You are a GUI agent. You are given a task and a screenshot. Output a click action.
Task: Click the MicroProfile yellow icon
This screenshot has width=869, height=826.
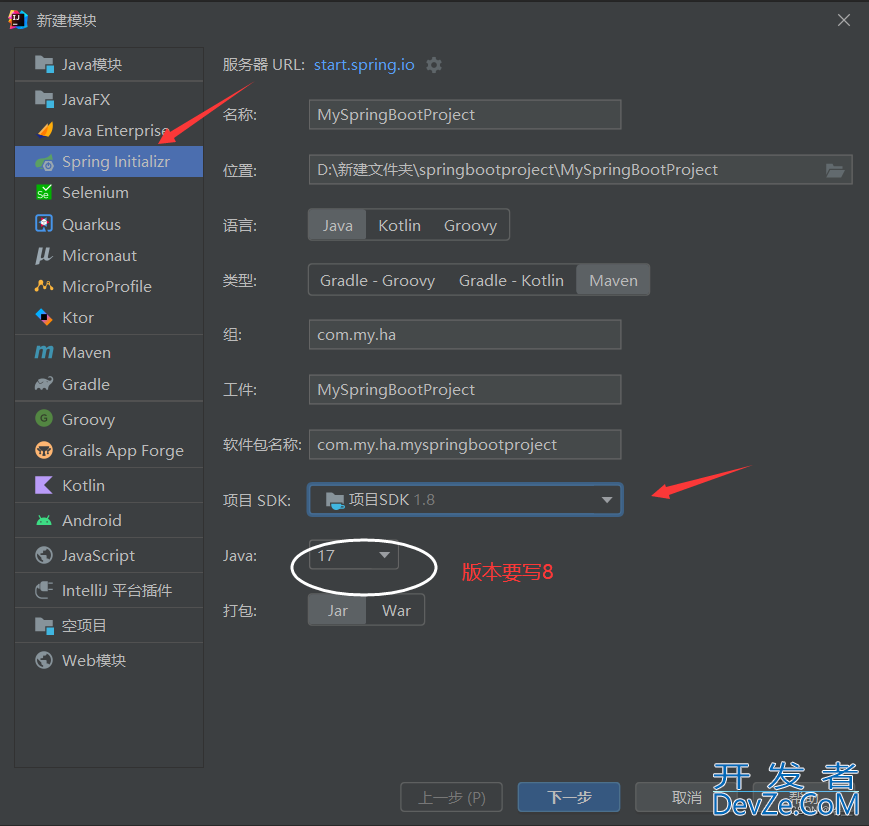tap(44, 286)
